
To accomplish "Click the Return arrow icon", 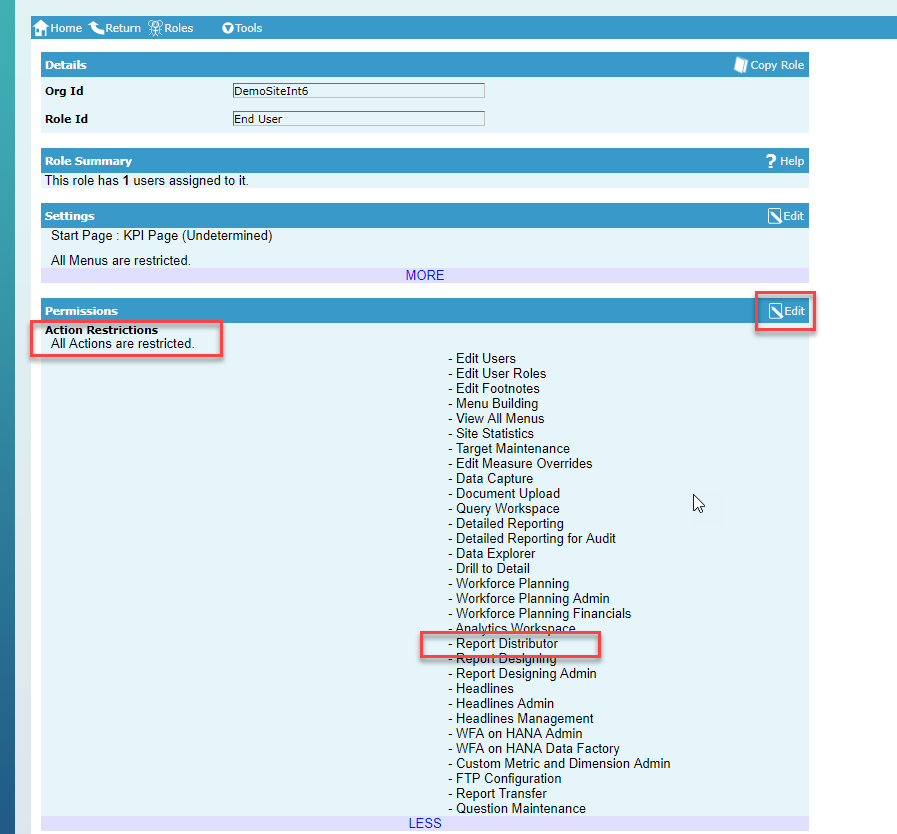I will [96, 28].
